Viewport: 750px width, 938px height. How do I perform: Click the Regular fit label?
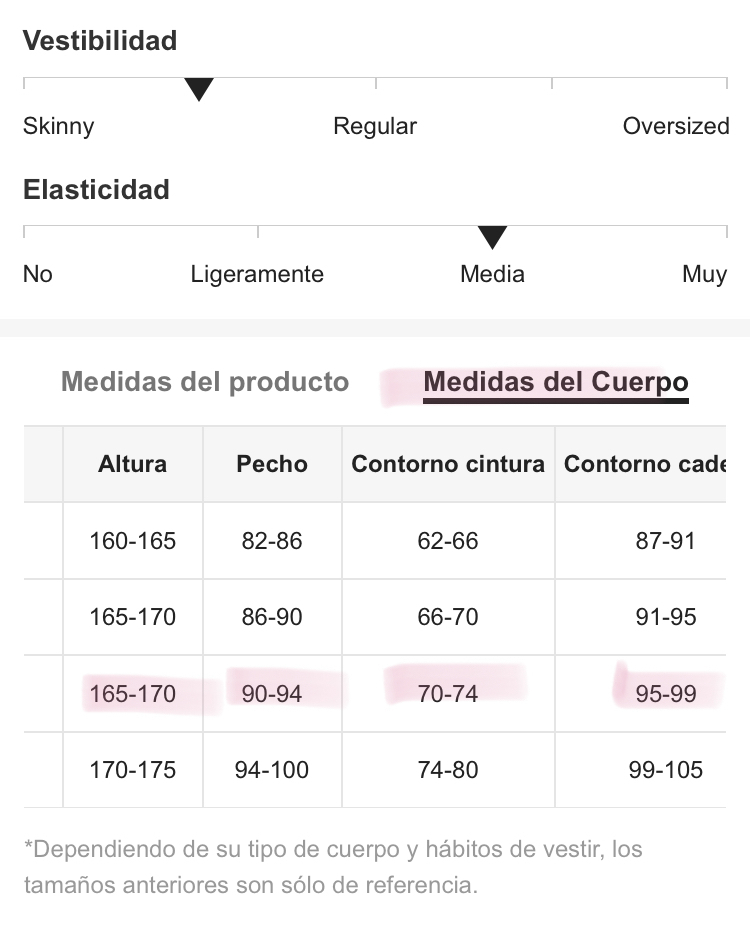(x=375, y=126)
